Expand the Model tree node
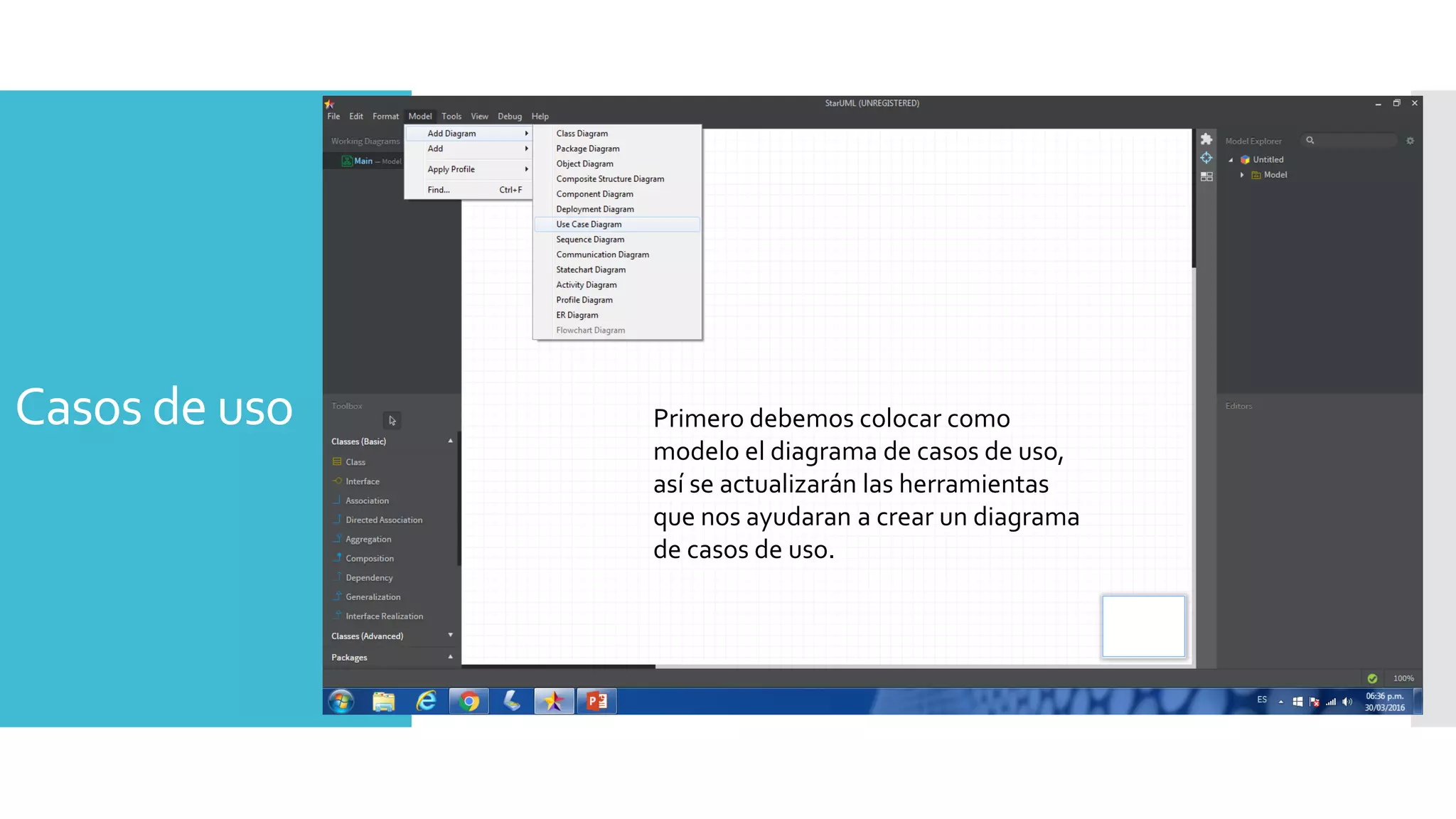1456x819 pixels. pyautogui.click(x=1242, y=175)
